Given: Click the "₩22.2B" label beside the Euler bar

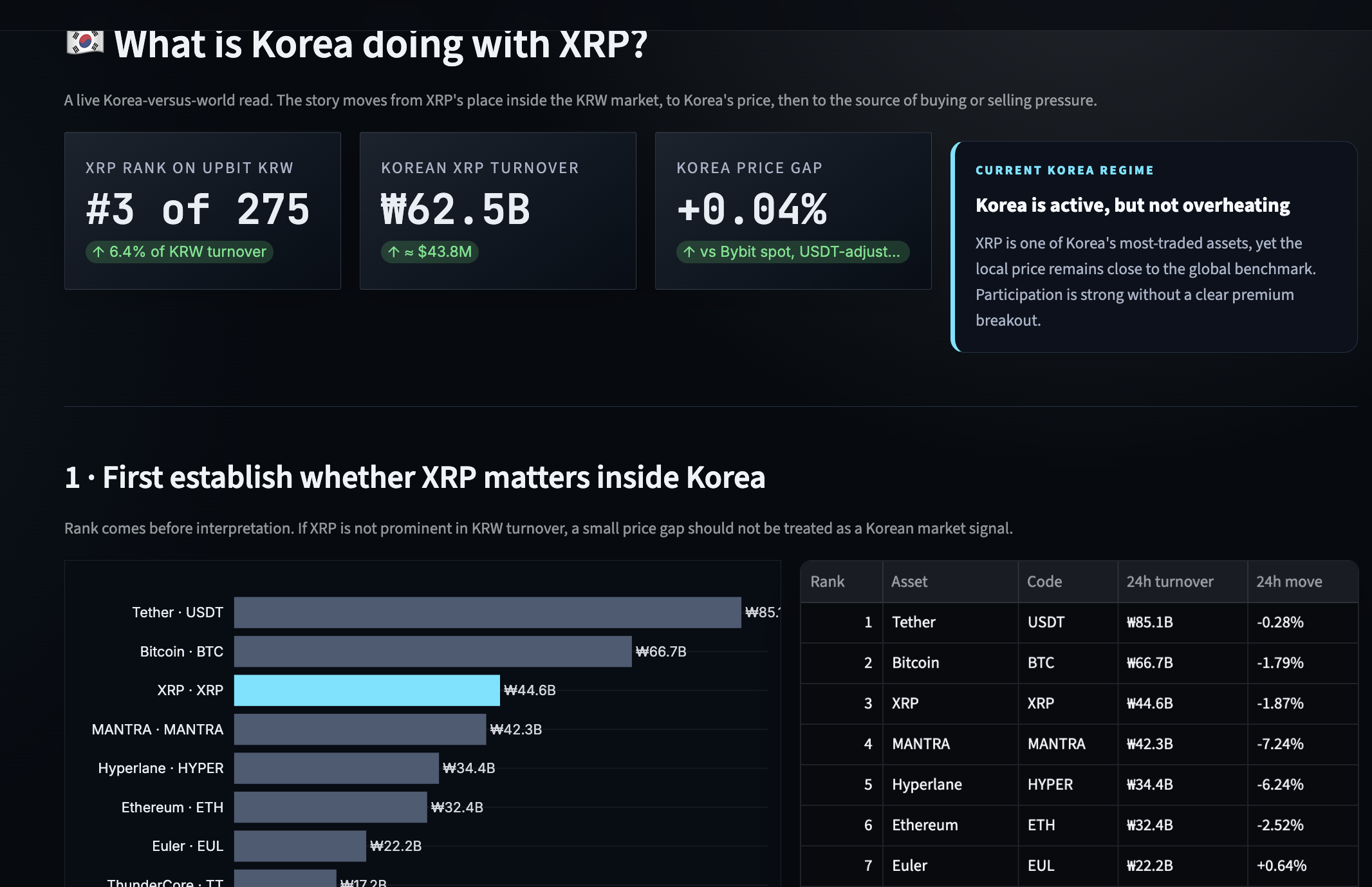Looking at the screenshot, I should 396,846.
